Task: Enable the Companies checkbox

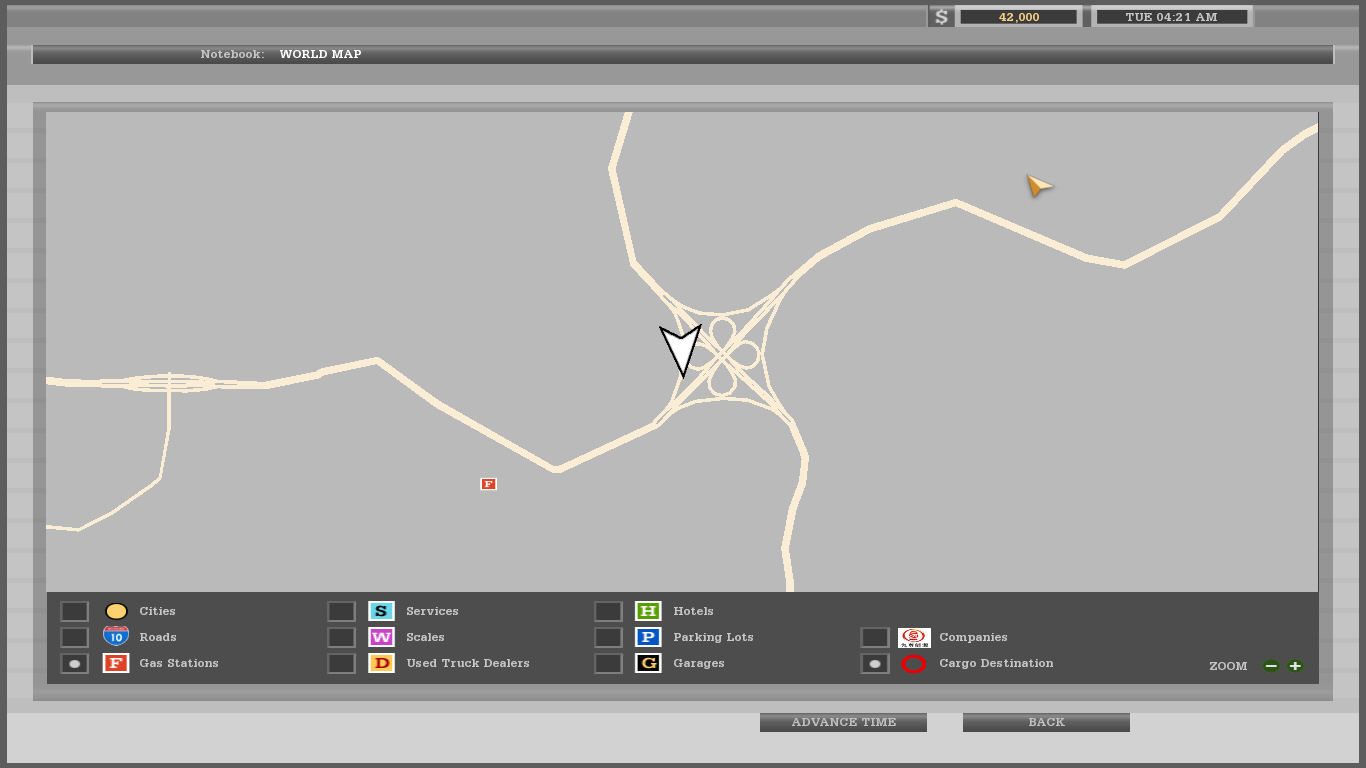Action: coord(875,637)
